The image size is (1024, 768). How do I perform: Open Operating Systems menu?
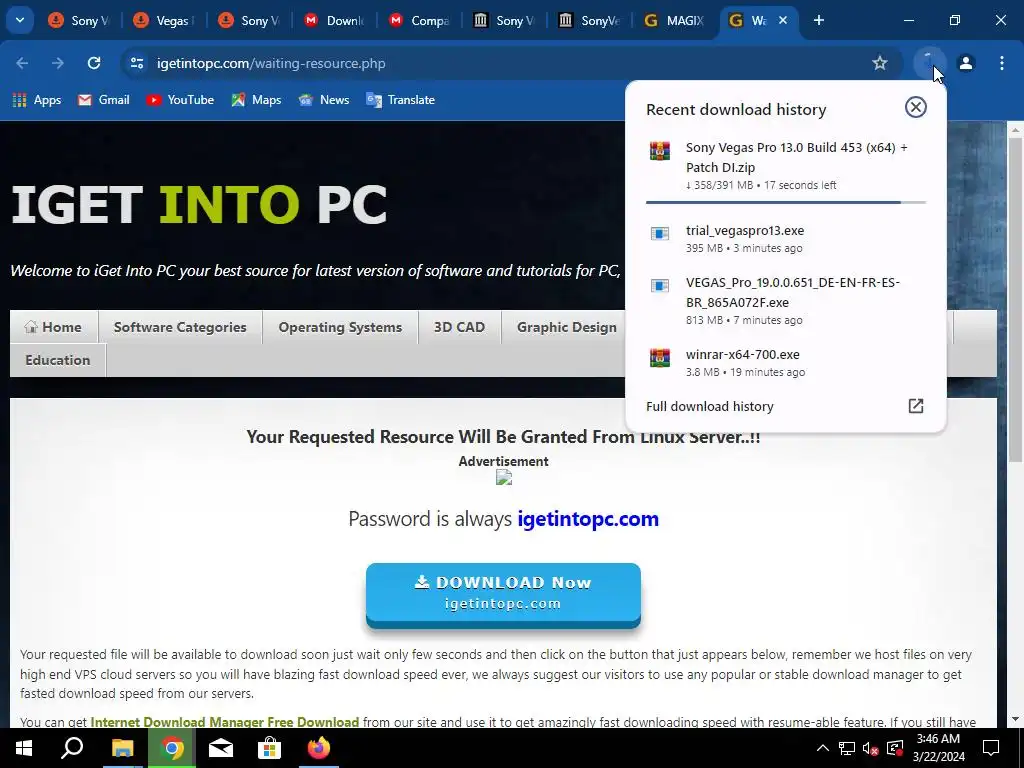click(x=340, y=327)
